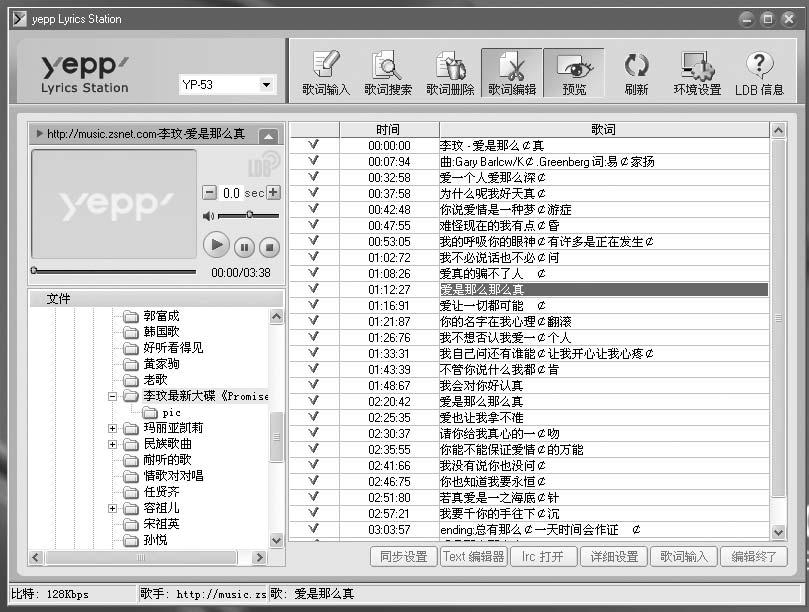
Task: Toggle checkmark for row 00:00:00
Action: click(x=313, y=145)
